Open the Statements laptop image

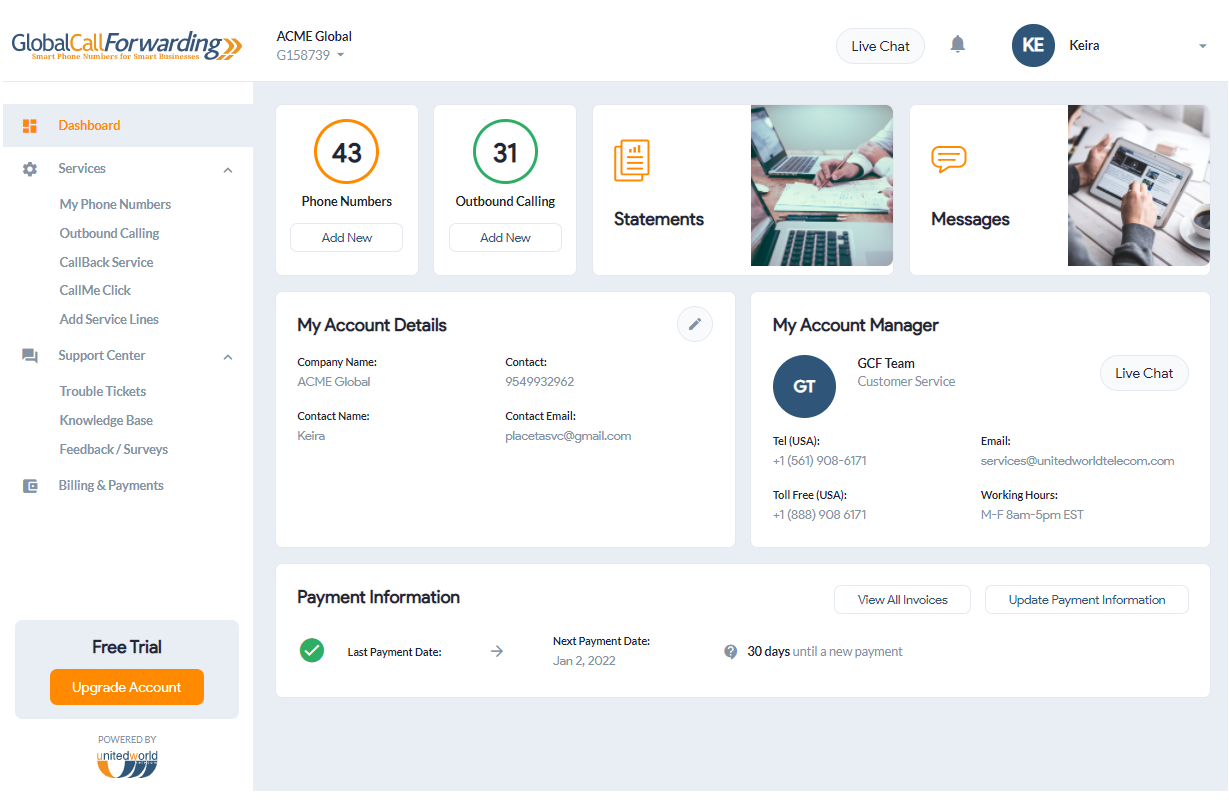pyautogui.click(x=822, y=186)
